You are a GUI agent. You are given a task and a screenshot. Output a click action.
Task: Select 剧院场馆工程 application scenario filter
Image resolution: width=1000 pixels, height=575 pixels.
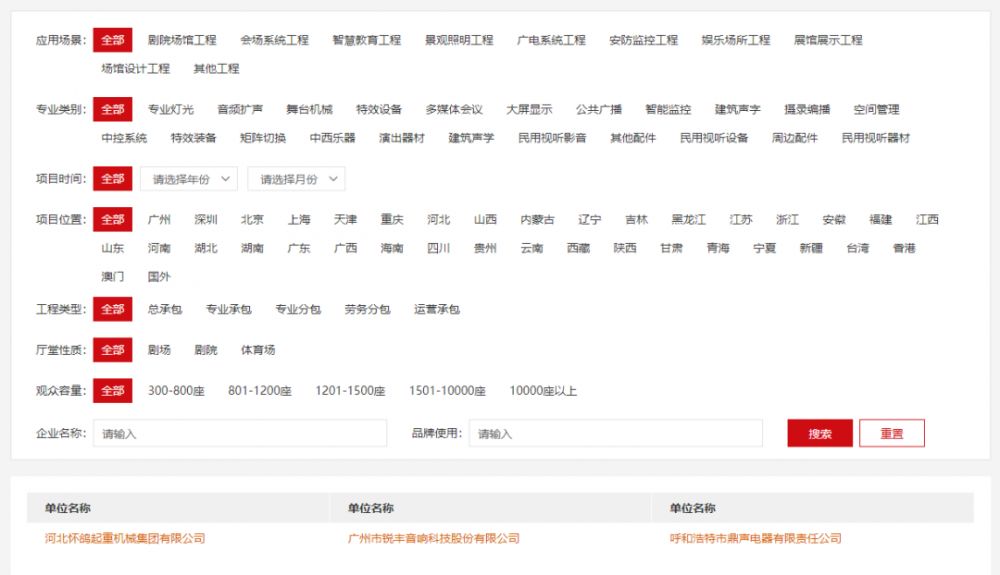tap(181, 40)
